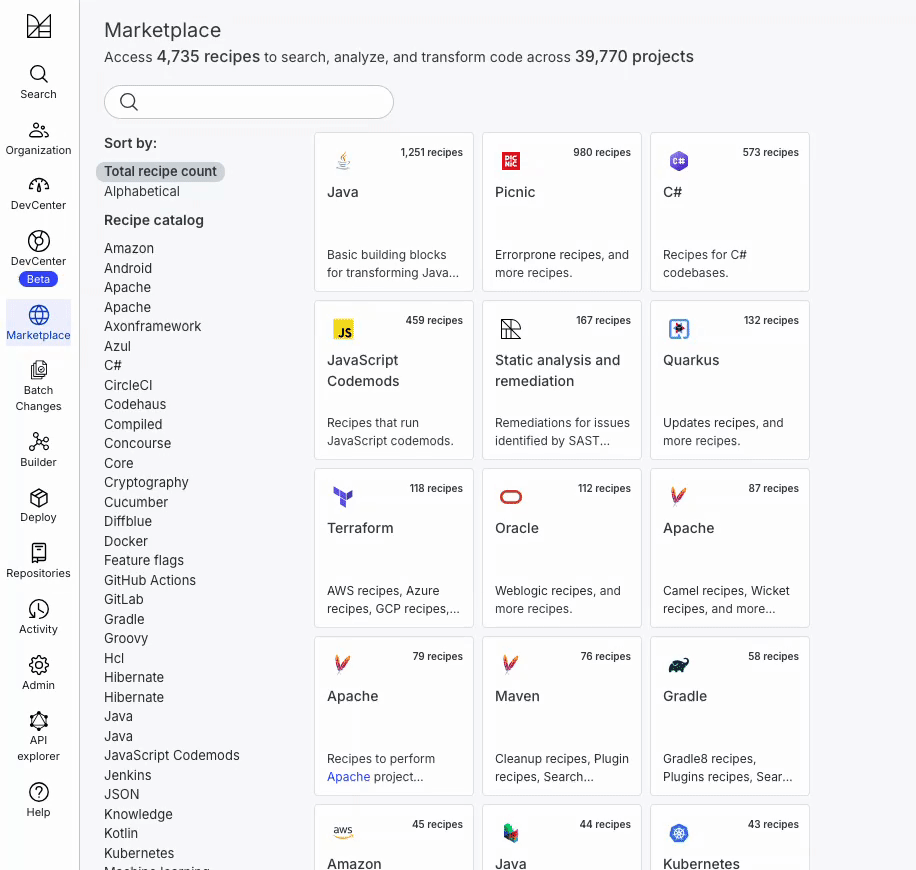916x870 pixels.
Task: Select Azul in recipe catalog
Action: [x=117, y=346]
